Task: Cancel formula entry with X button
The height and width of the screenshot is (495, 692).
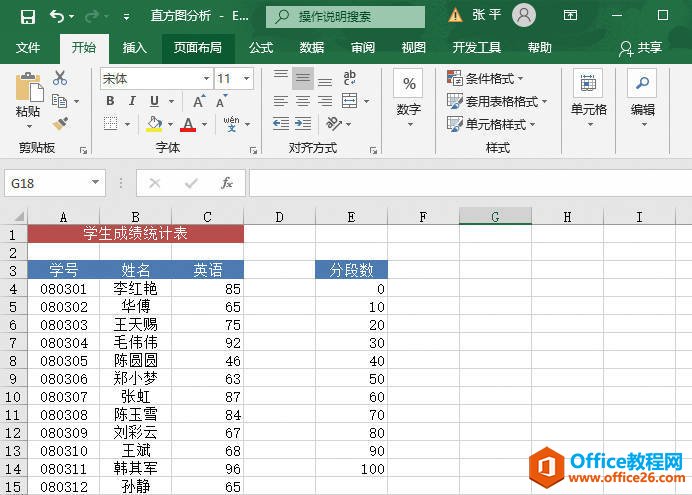Action: click(154, 183)
